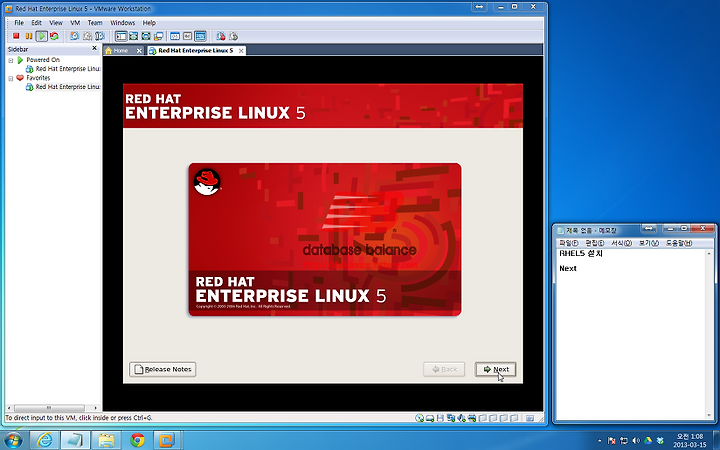Click the Full Screen toolbar icon
Image resolution: width=720 pixels, height=450 pixels.
tap(146, 36)
